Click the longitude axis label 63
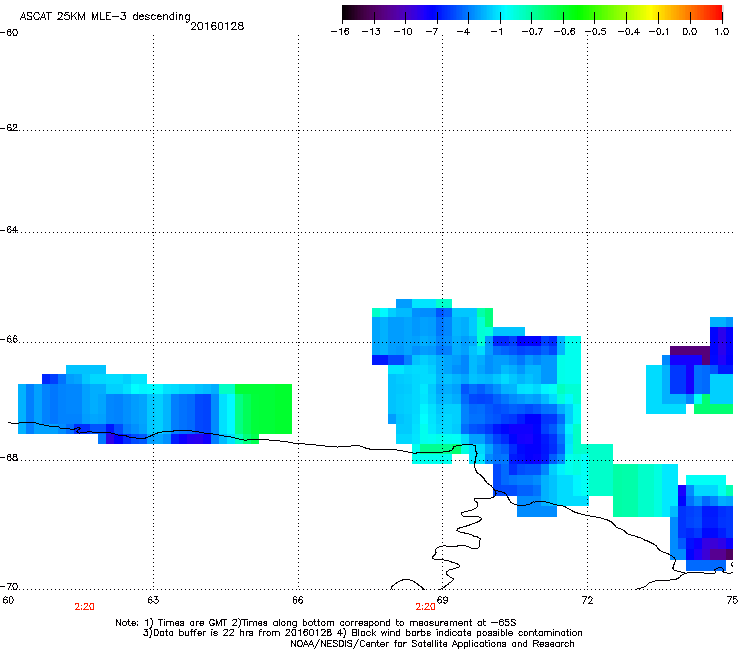The width and height of the screenshot is (740, 650). pyautogui.click(x=153, y=600)
